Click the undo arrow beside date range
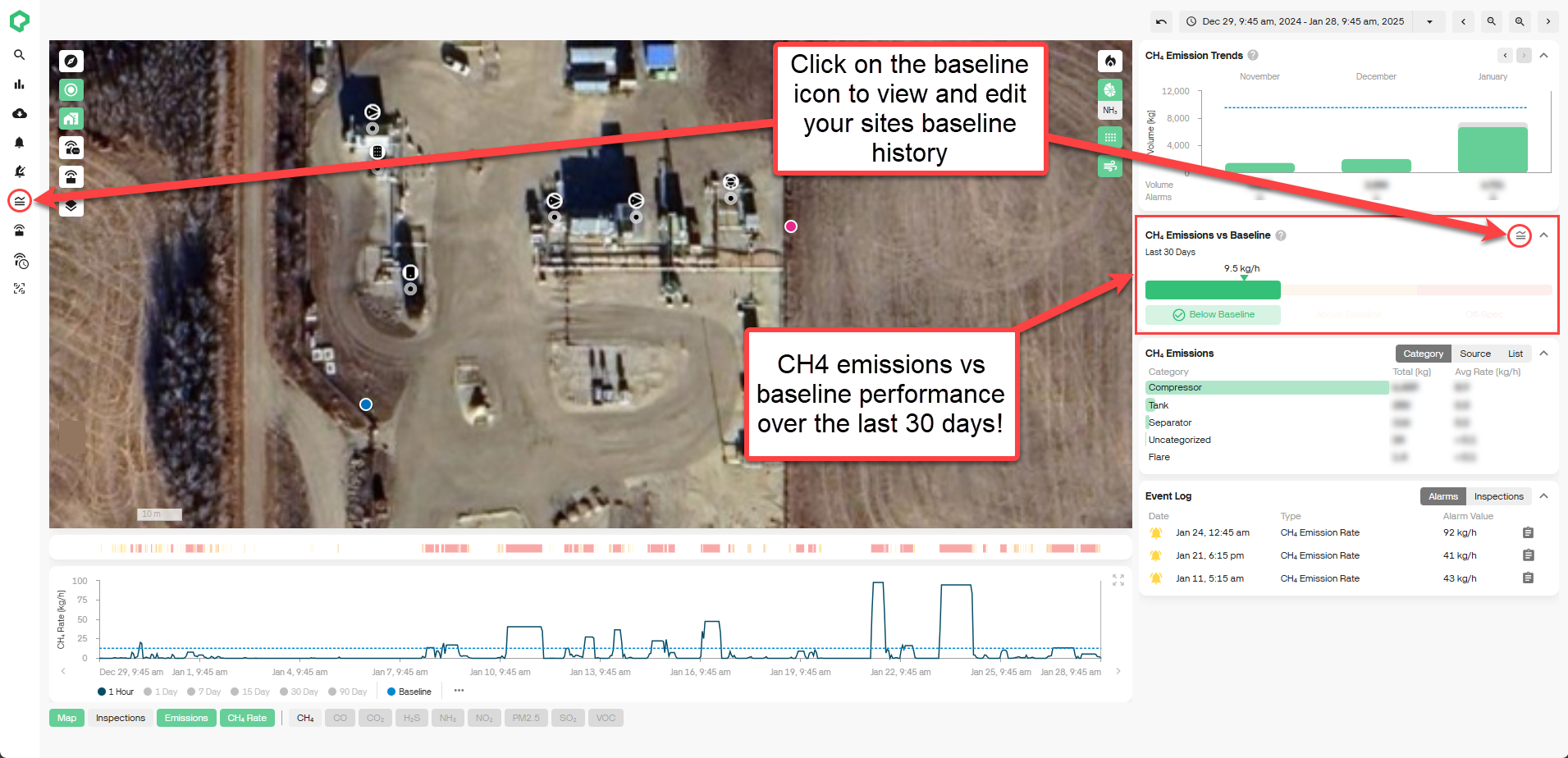This screenshot has width=1568, height=758. click(1160, 22)
